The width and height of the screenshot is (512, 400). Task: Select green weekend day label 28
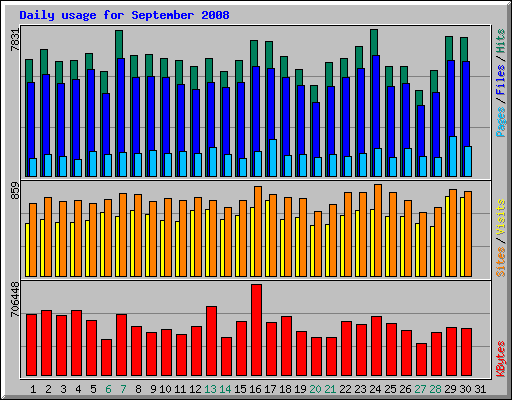click(435, 389)
